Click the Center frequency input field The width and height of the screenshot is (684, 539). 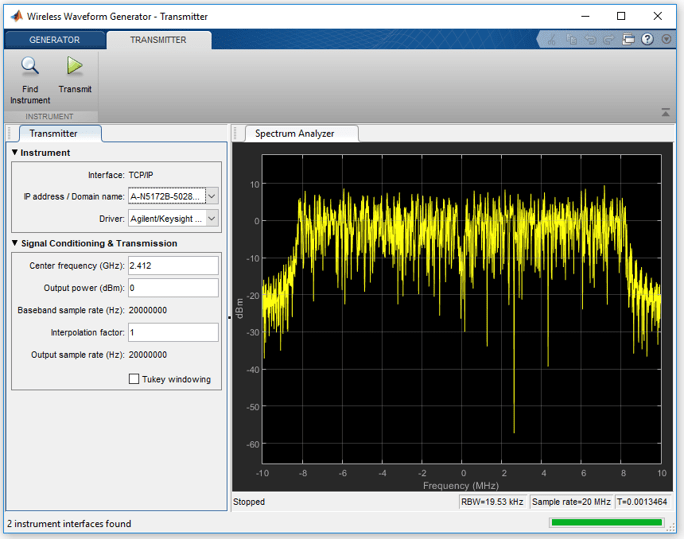point(173,265)
